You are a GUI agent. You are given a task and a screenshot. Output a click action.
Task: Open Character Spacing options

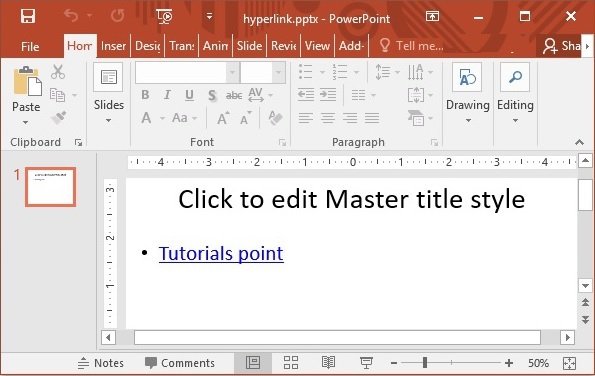coord(260,95)
